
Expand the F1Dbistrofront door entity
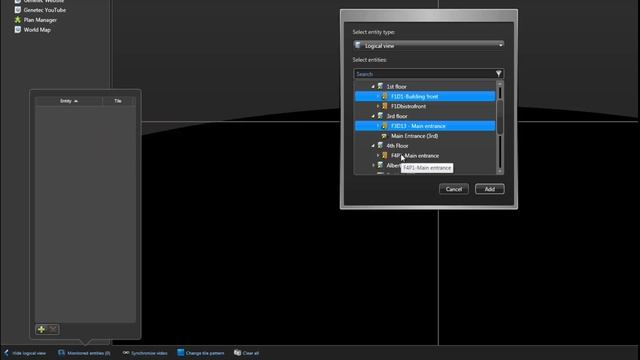pyautogui.click(x=378, y=106)
